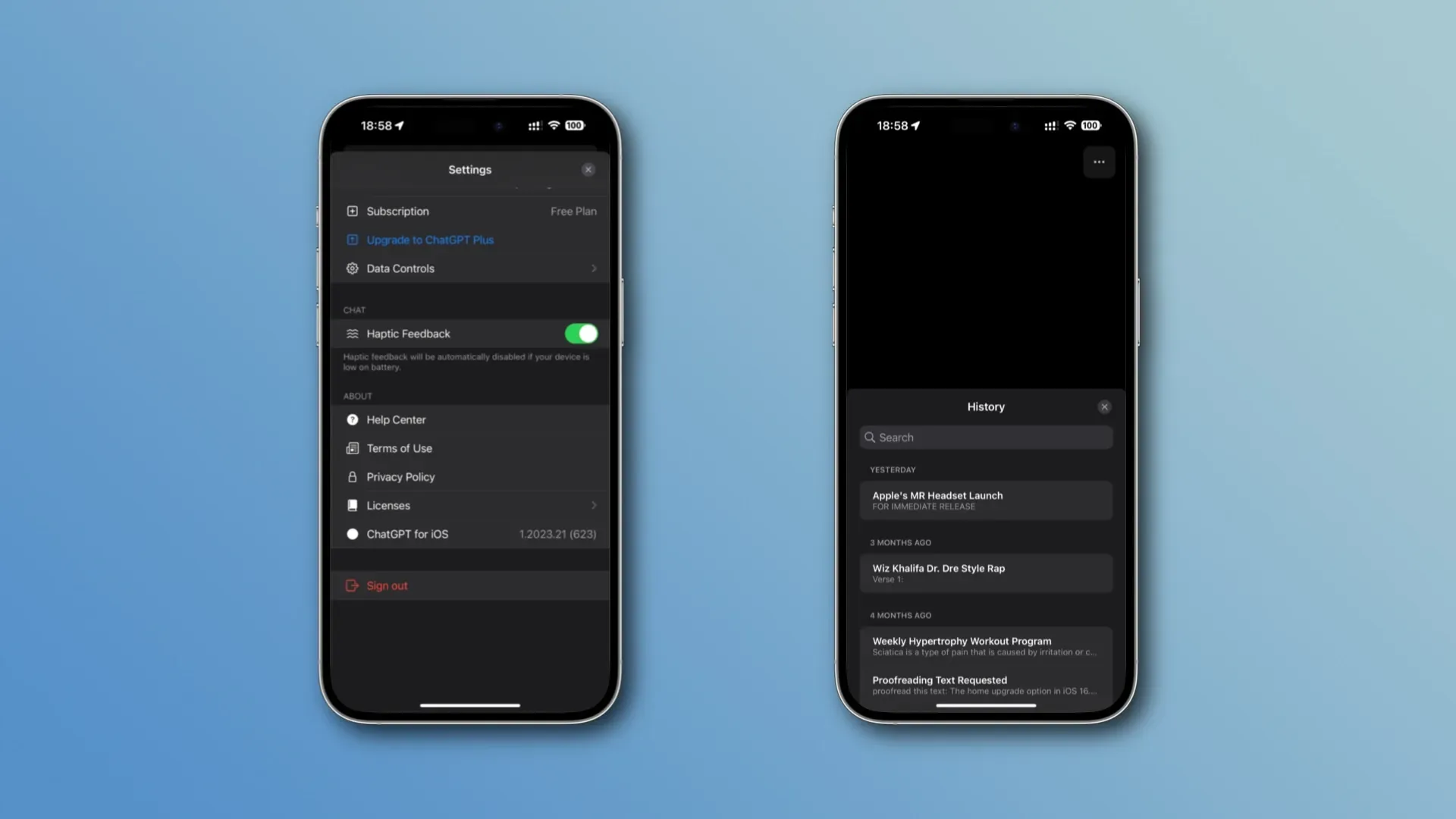The height and width of the screenshot is (819, 1456).
Task: Tap the Licenses arrow icon
Action: [x=592, y=505]
